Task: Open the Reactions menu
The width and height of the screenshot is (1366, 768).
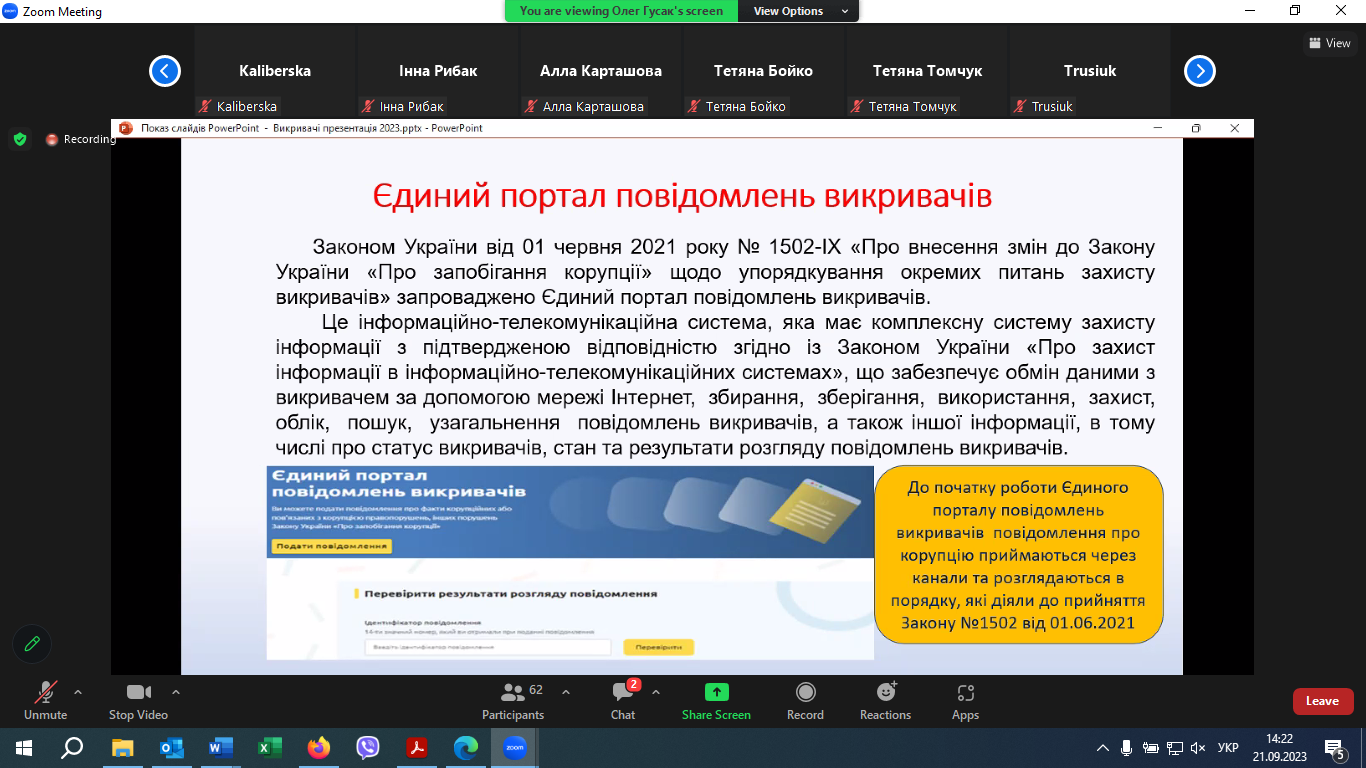Action: (x=885, y=701)
